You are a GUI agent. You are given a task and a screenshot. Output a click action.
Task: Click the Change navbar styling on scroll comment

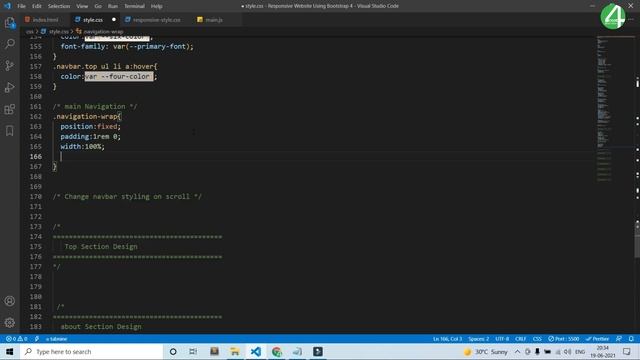point(127,196)
